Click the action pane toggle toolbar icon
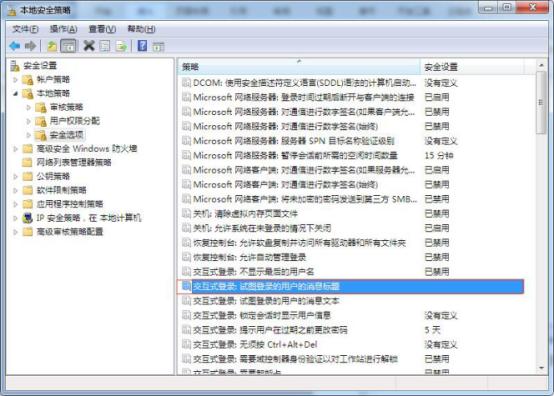The width and height of the screenshot is (554, 396). (x=158, y=46)
